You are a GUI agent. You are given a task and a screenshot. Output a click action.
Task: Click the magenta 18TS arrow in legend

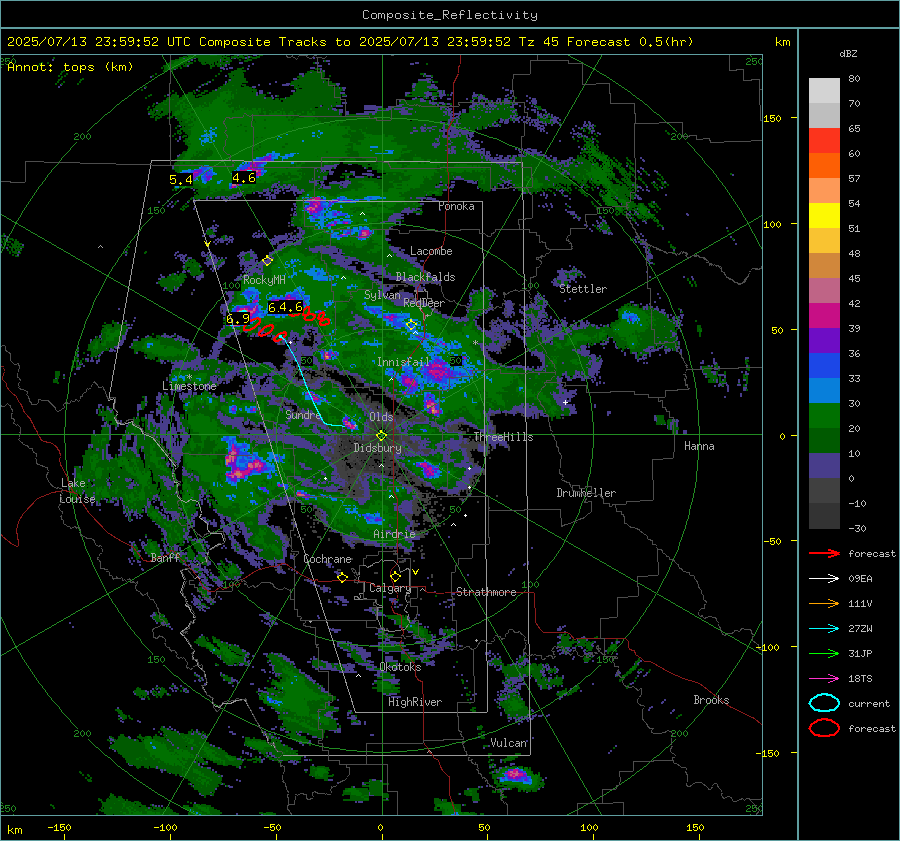coord(824,679)
